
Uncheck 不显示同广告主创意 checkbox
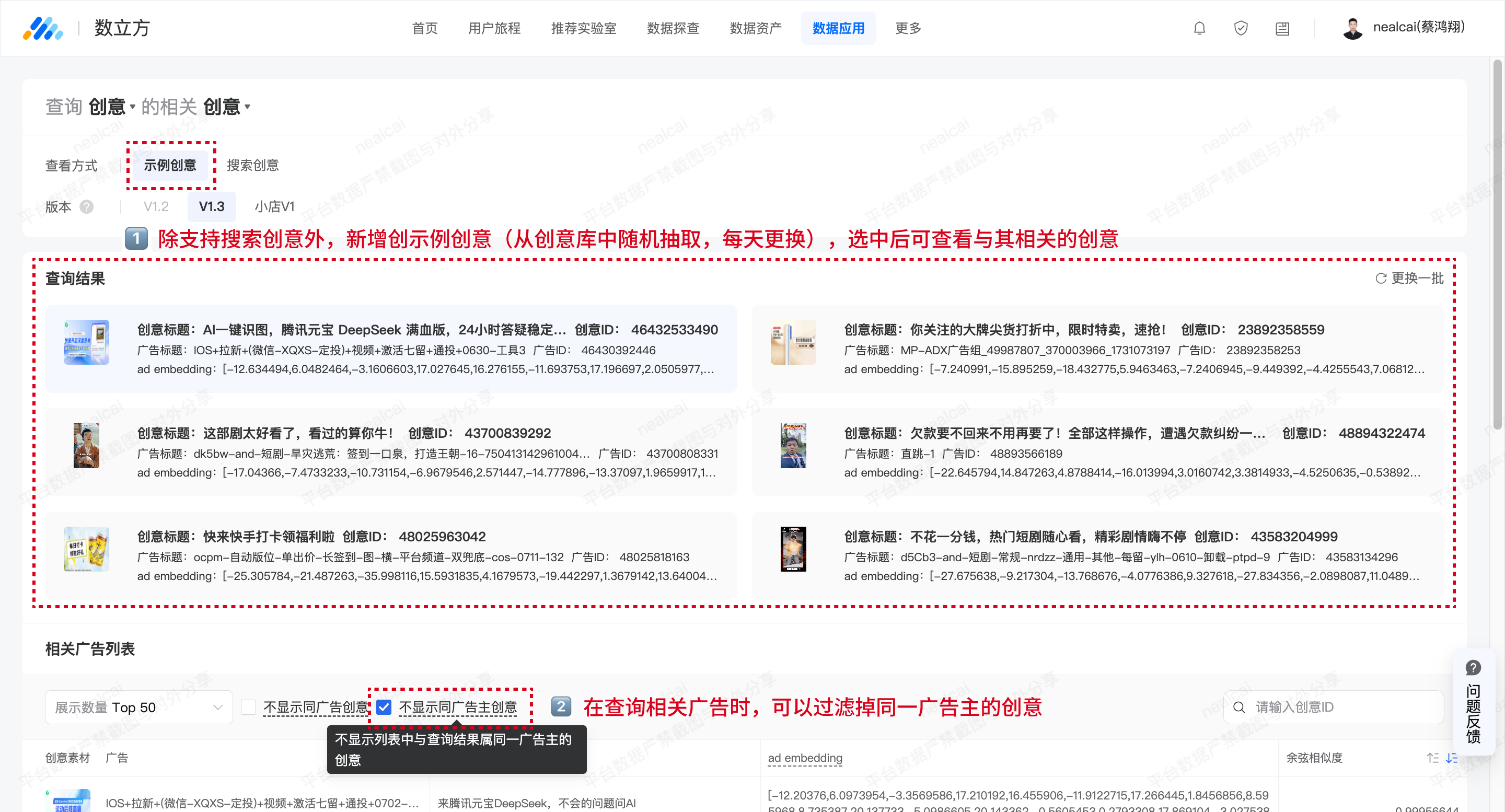(384, 707)
